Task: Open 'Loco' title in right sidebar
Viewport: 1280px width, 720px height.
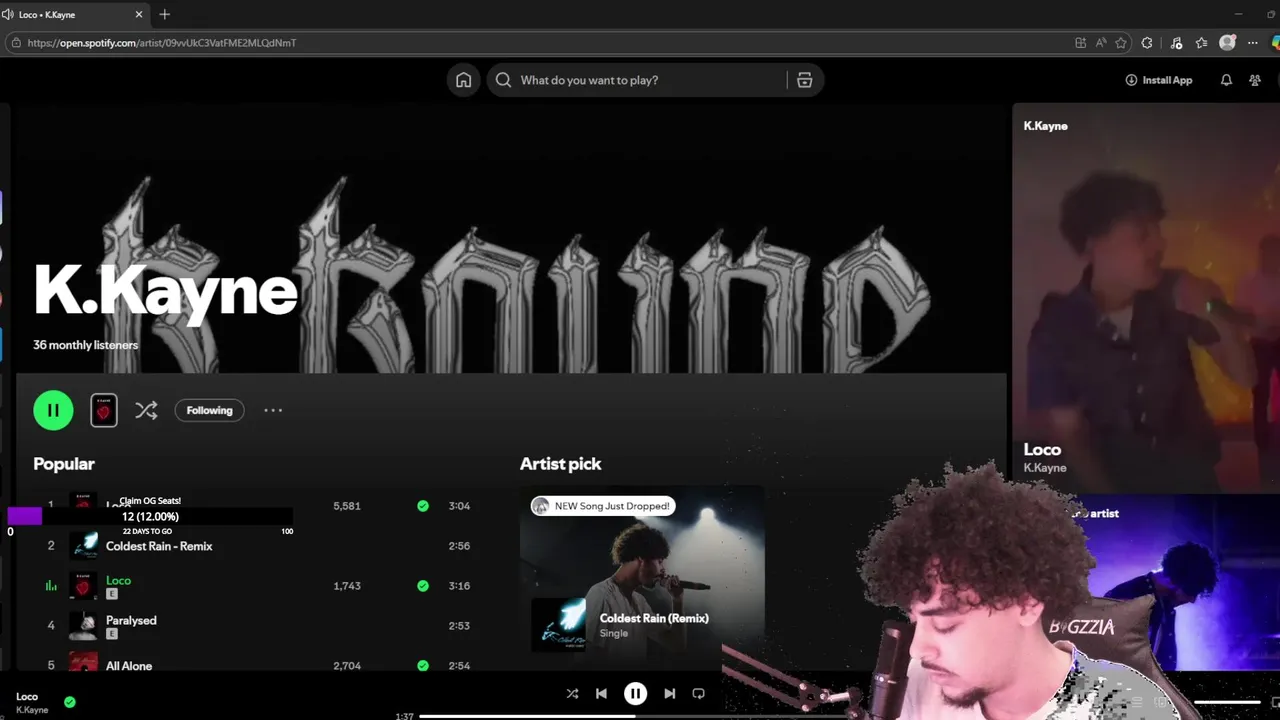Action: [x=1042, y=450]
